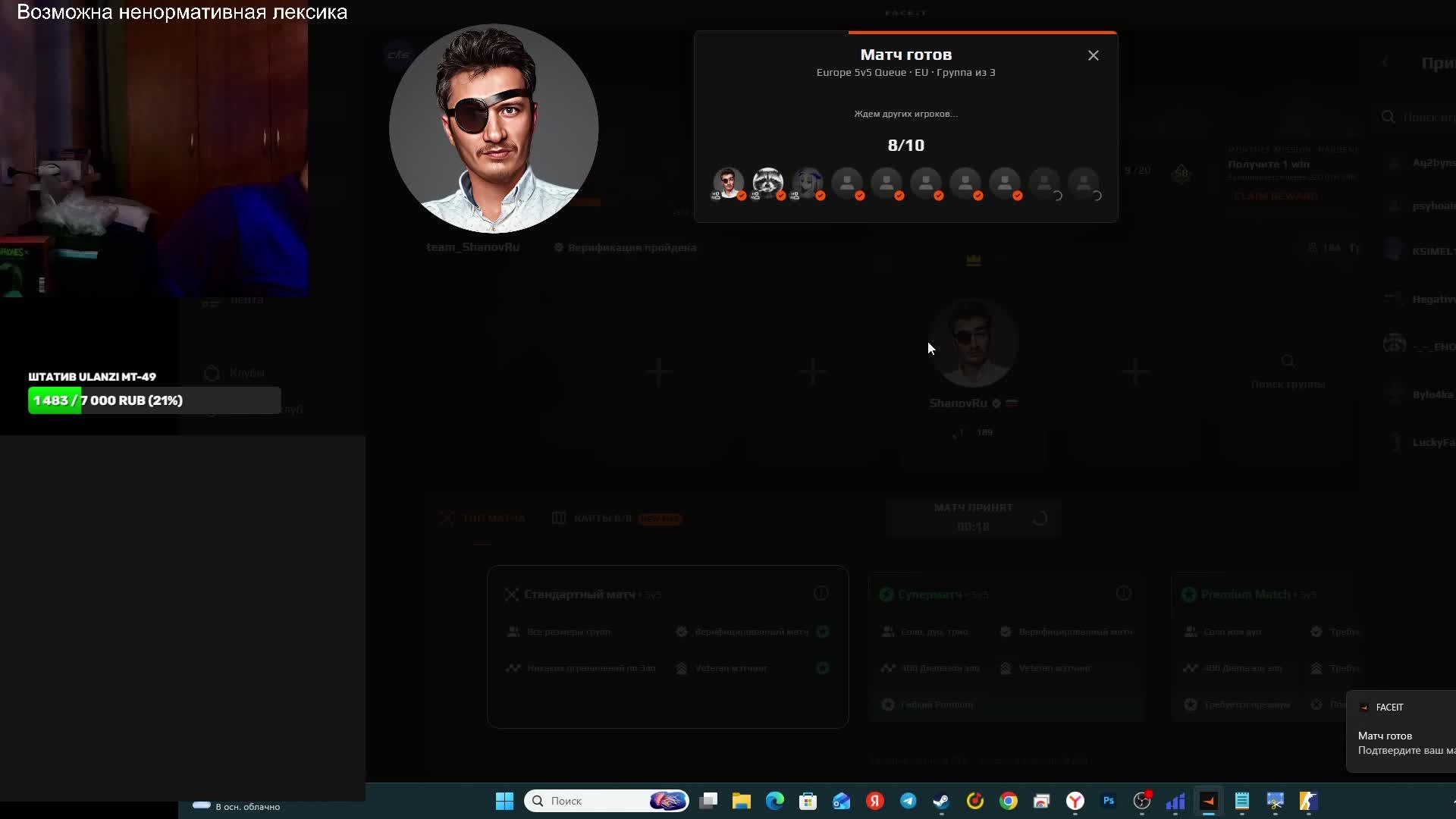Launch Microsoft Edge from taskbar
This screenshot has height=819, width=1456.
pyautogui.click(x=775, y=801)
